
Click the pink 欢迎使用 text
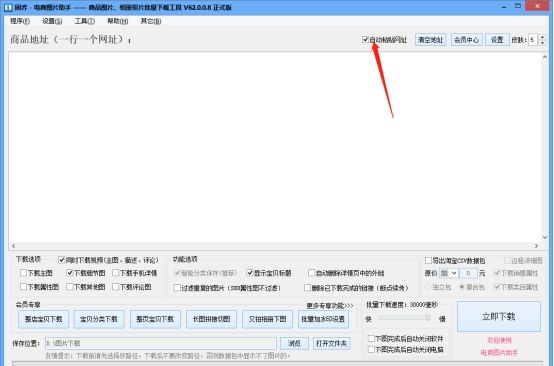coord(499,340)
